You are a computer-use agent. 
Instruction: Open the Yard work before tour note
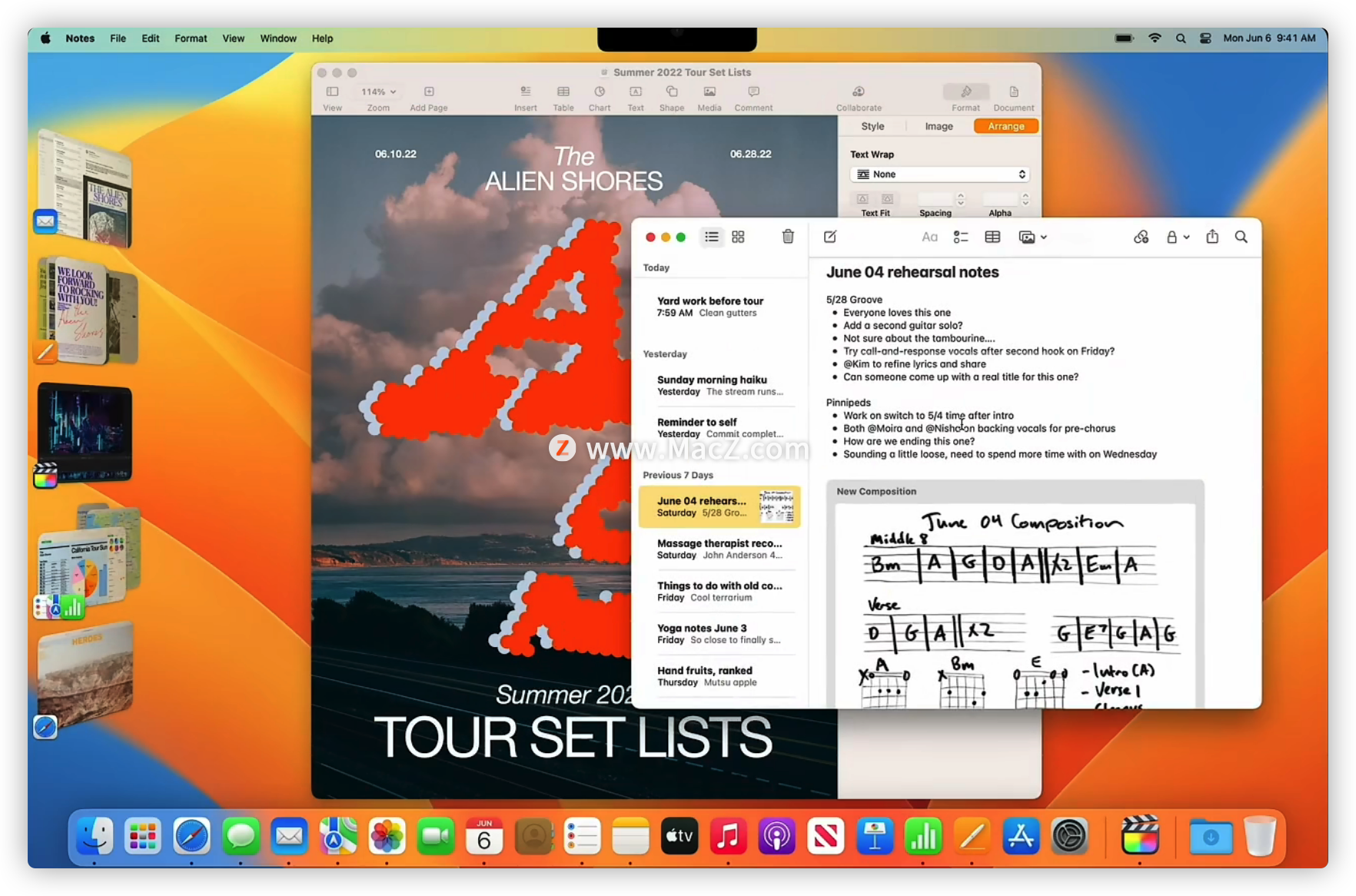click(x=720, y=307)
